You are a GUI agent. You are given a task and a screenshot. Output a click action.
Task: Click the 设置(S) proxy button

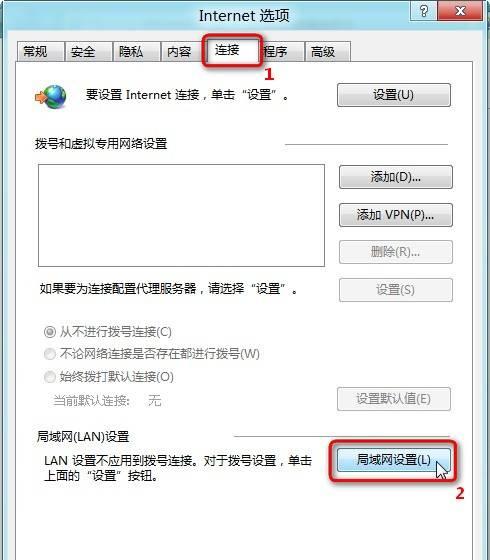tap(396, 290)
